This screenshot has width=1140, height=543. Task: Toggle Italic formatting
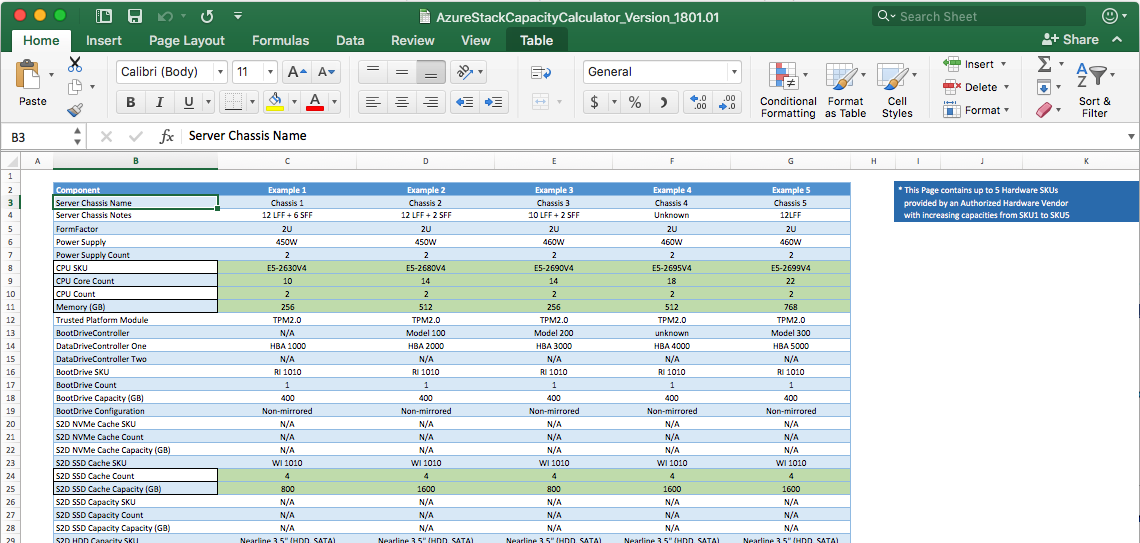tap(160, 102)
